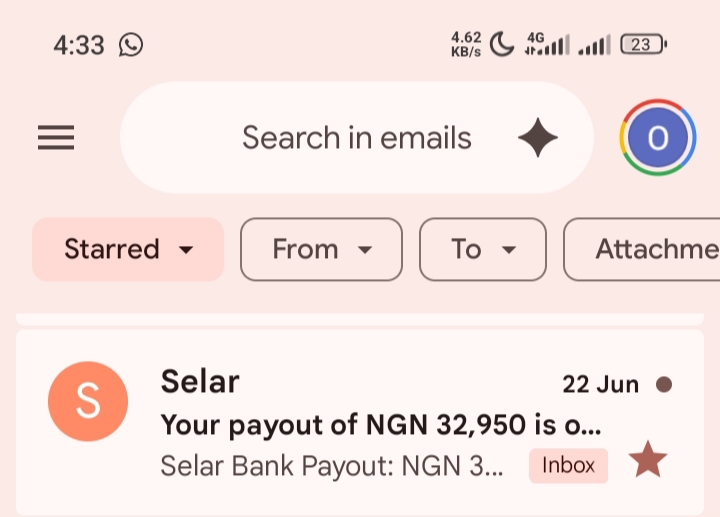This screenshot has width=720, height=517.
Task: Tap the Do Not Disturb moon icon
Action: 502,45
